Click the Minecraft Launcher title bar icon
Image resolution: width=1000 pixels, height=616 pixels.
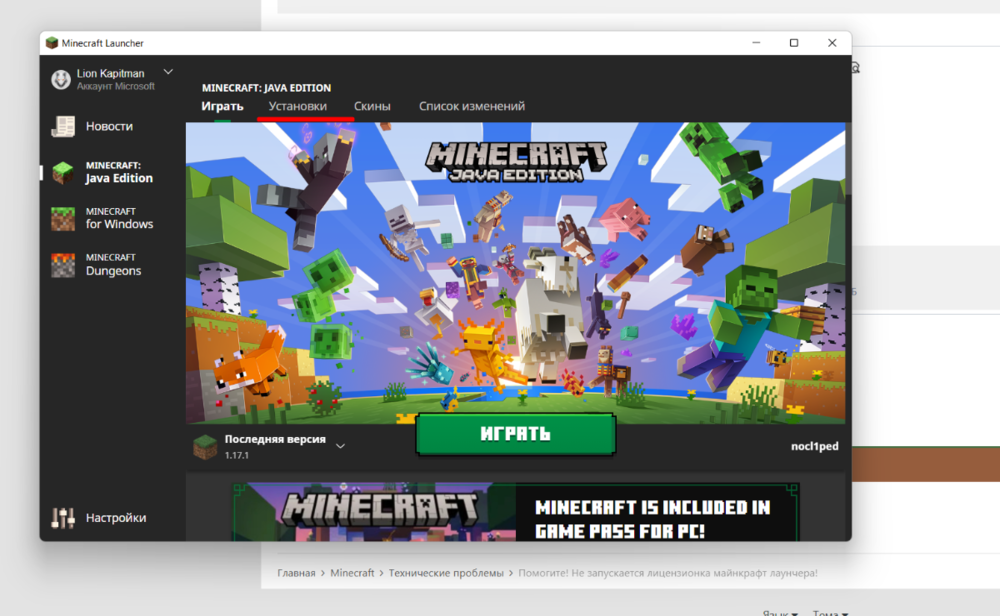(52, 43)
